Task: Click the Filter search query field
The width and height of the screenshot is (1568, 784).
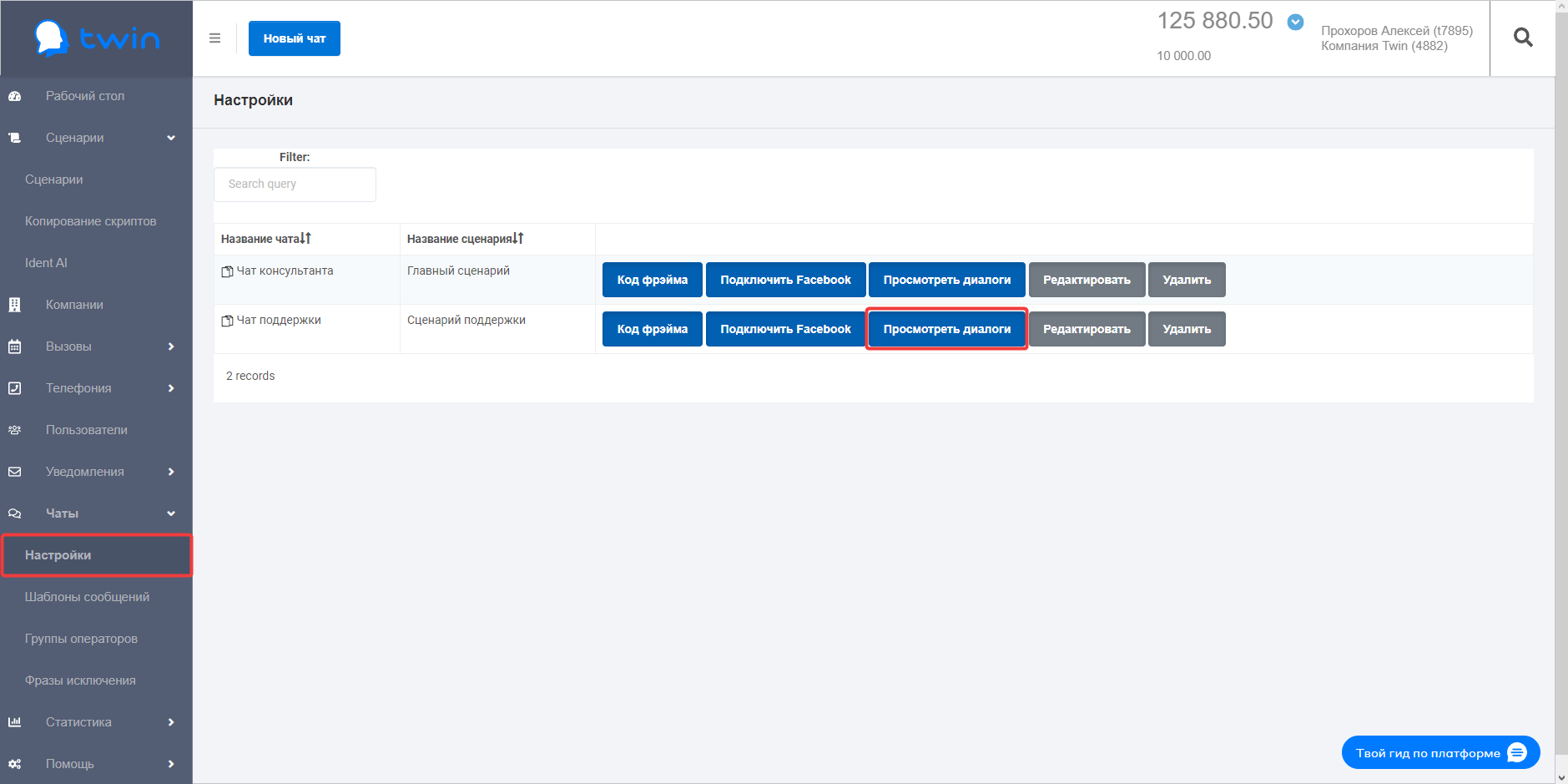Action: point(295,185)
